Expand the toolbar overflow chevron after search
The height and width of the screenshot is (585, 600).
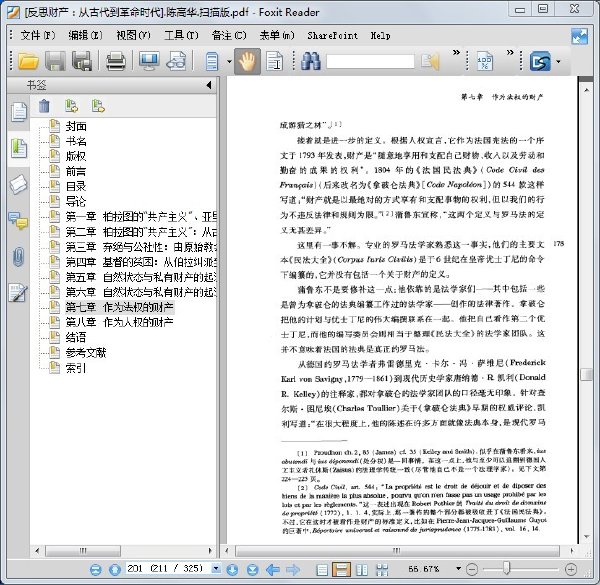(x=457, y=52)
